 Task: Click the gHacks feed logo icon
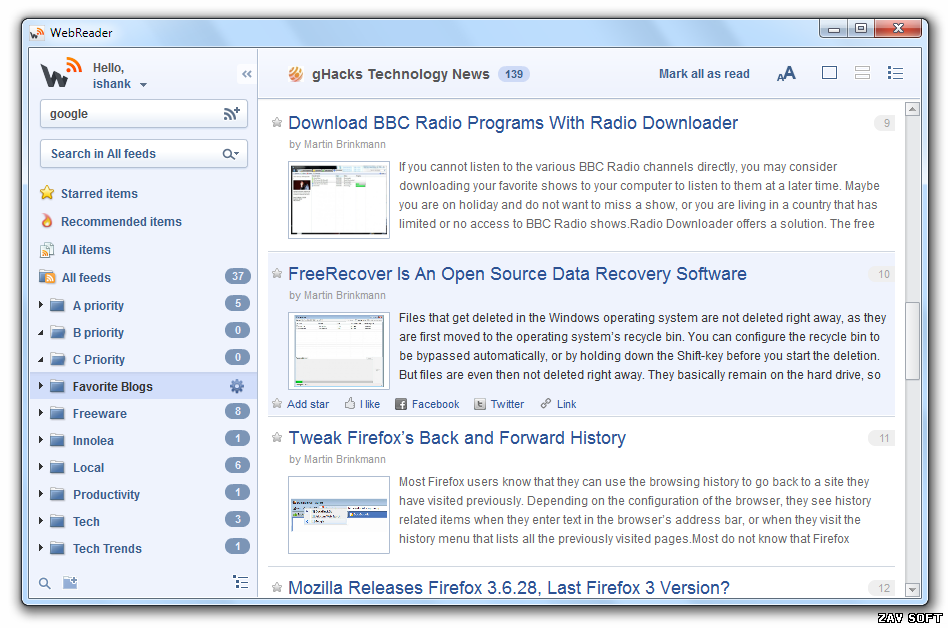296,74
